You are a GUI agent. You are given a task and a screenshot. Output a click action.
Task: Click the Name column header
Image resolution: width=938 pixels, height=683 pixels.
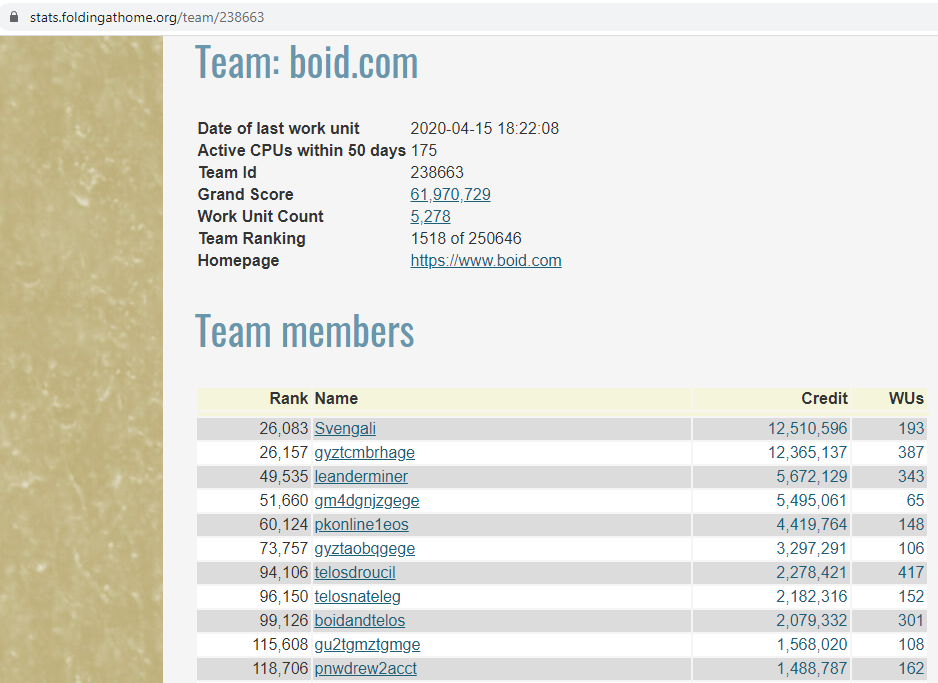tap(336, 398)
